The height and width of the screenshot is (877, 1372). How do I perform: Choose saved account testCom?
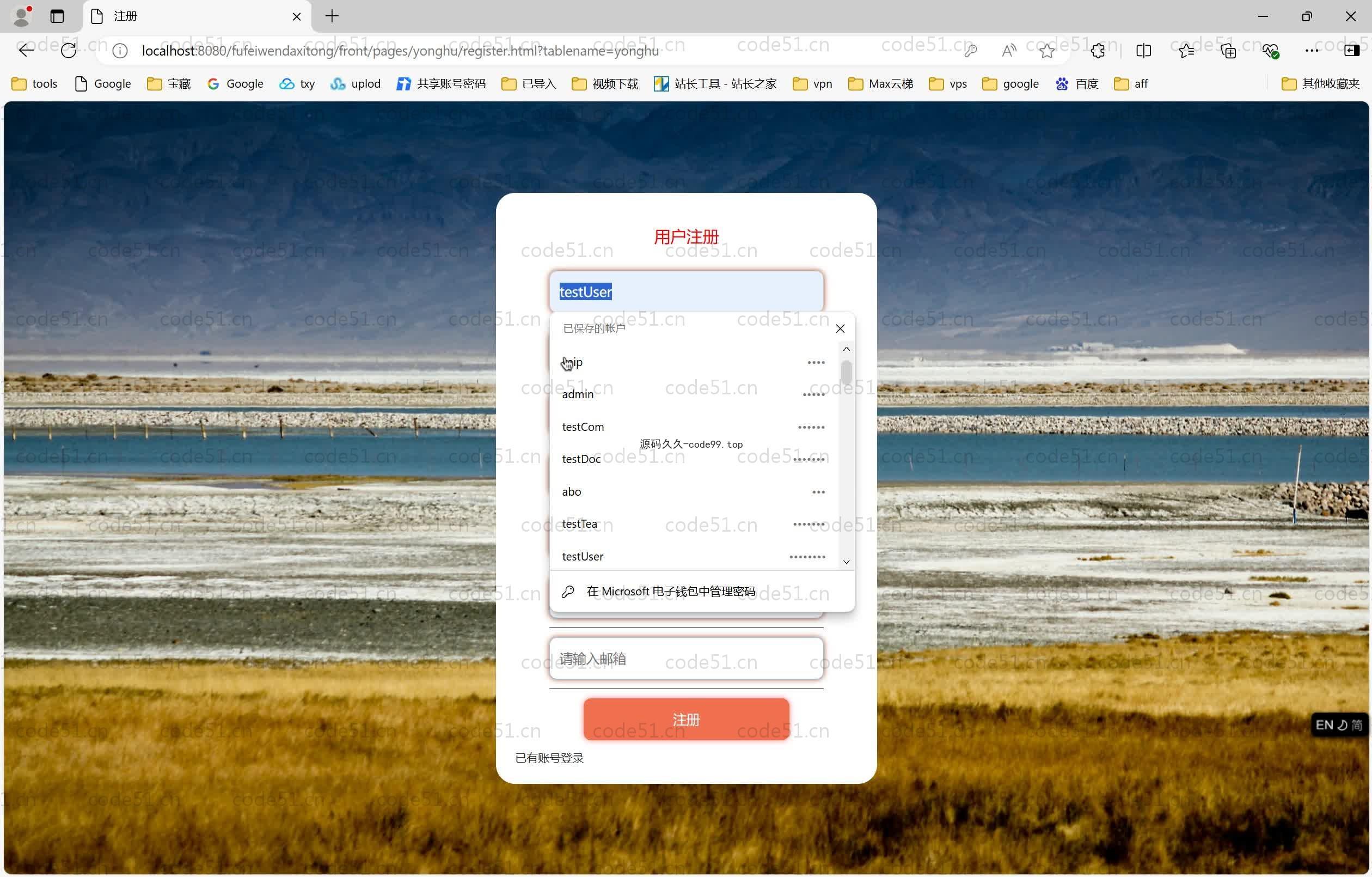click(694, 427)
